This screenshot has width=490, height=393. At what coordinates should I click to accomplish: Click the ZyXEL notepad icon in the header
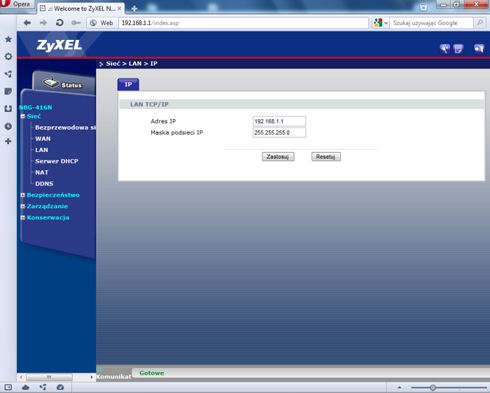(458, 49)
